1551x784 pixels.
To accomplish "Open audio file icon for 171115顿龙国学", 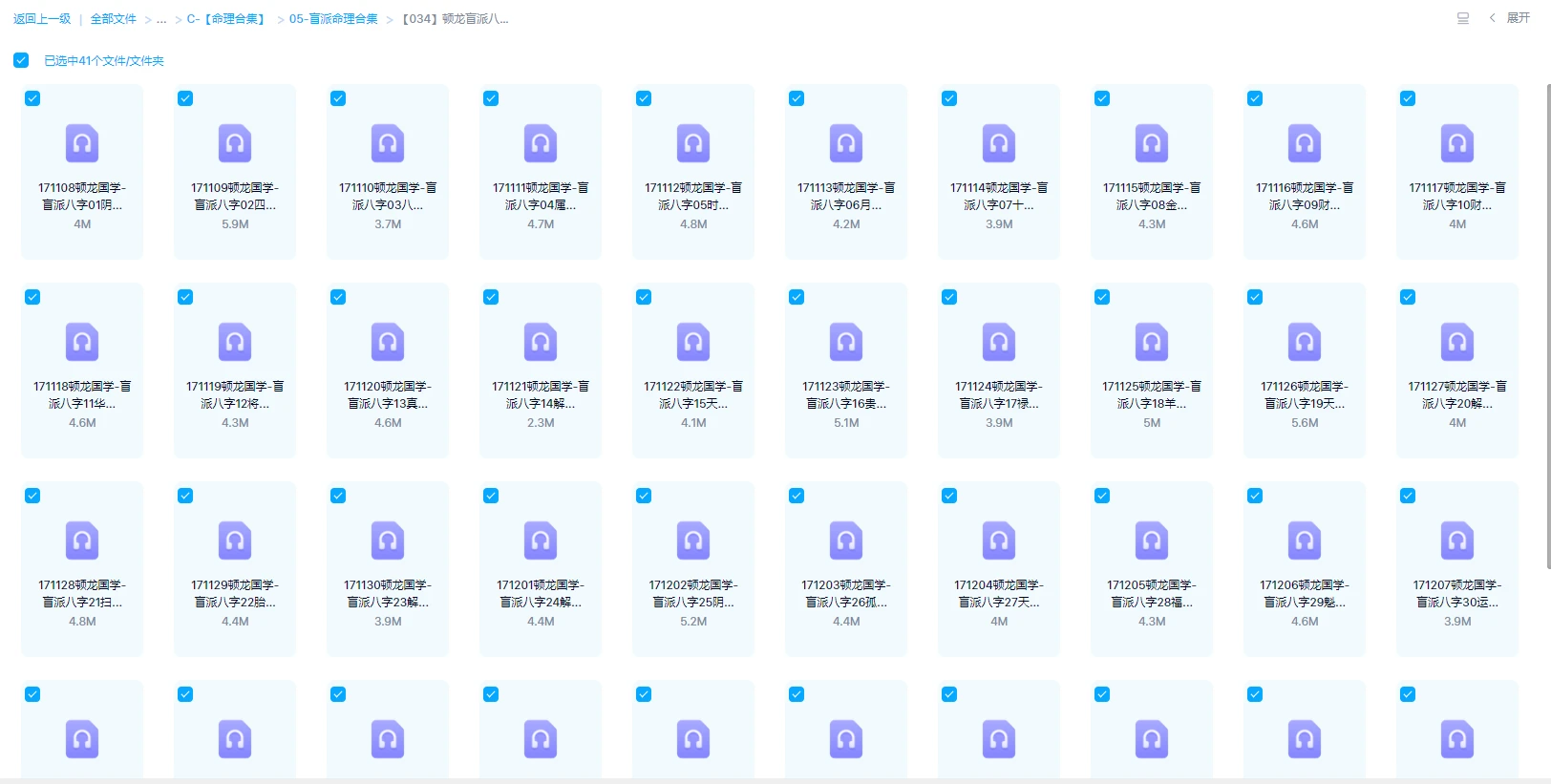I will tap(1152, 143).
